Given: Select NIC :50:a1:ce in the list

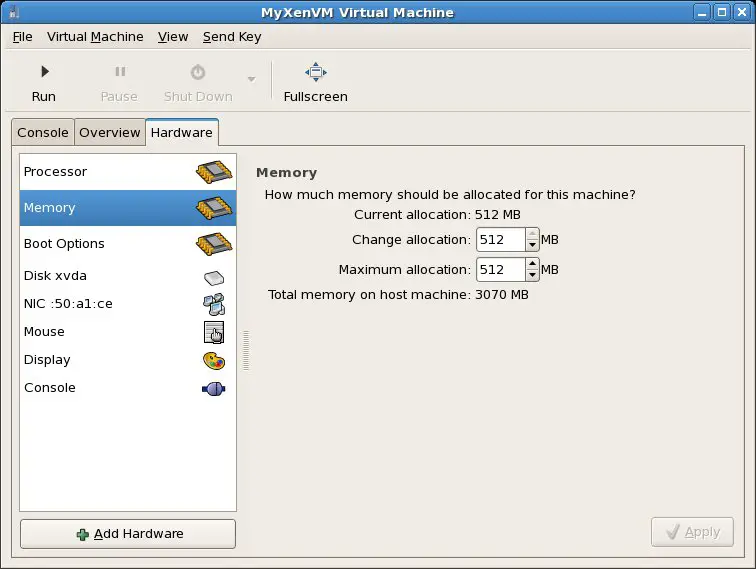Looking at the screenshot, I should (x=128, y=304).
